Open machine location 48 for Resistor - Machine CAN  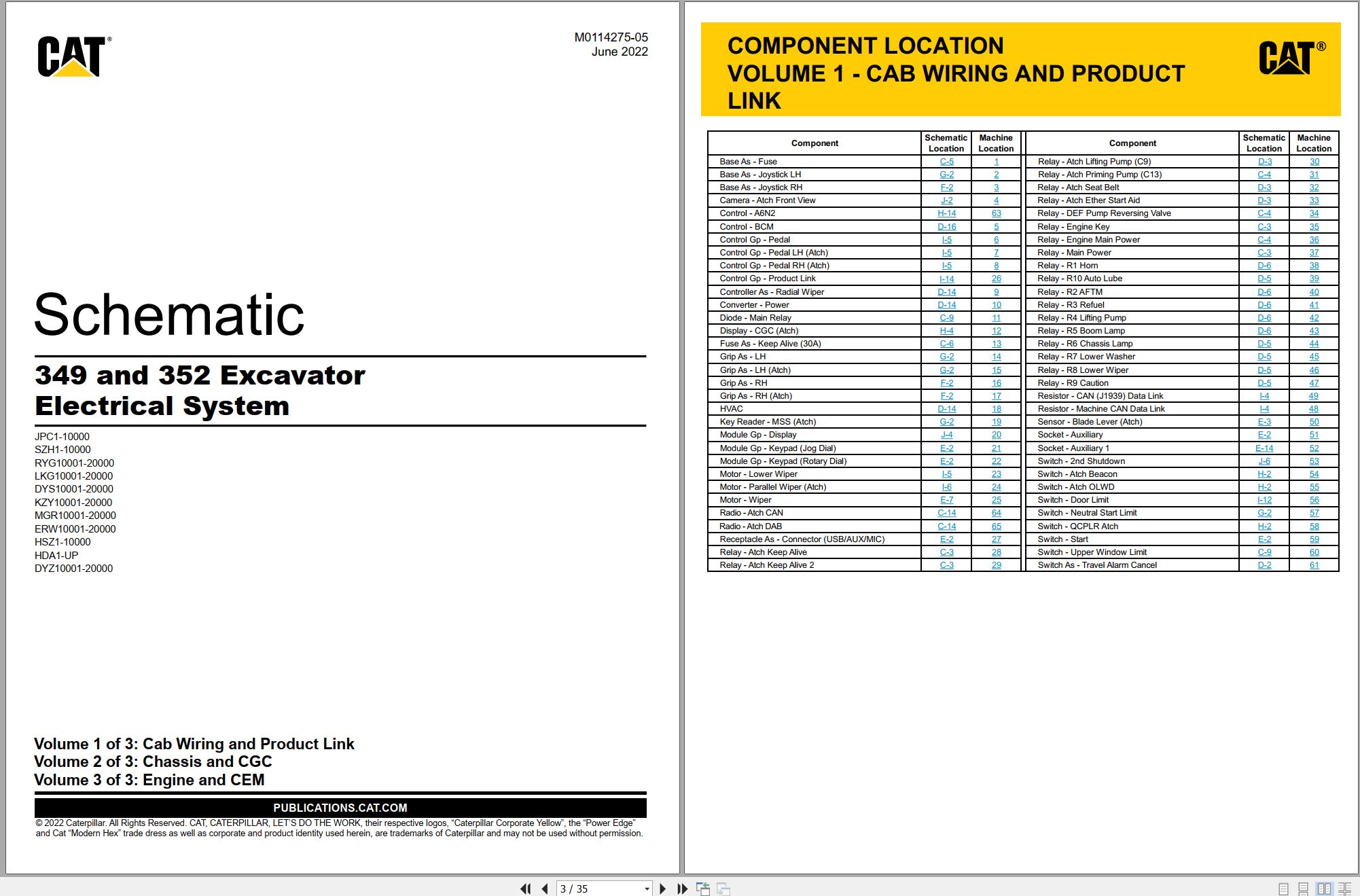pos(1314,409)
